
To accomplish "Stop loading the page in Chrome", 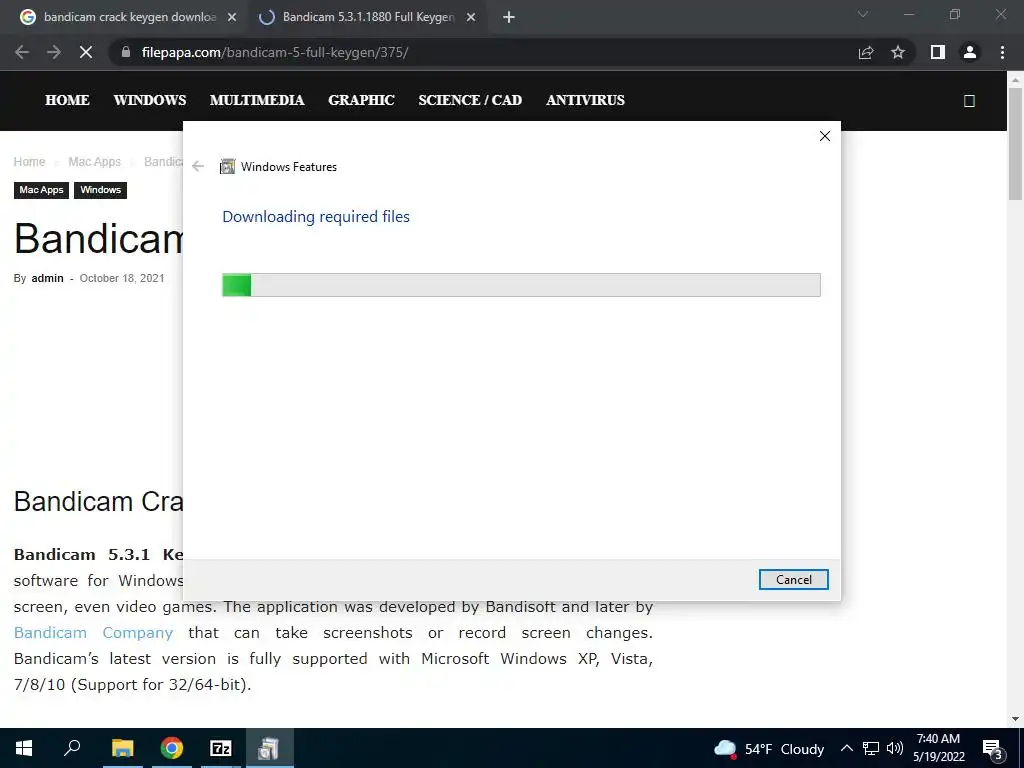I will pyautogui.click(x=86, y=52).
